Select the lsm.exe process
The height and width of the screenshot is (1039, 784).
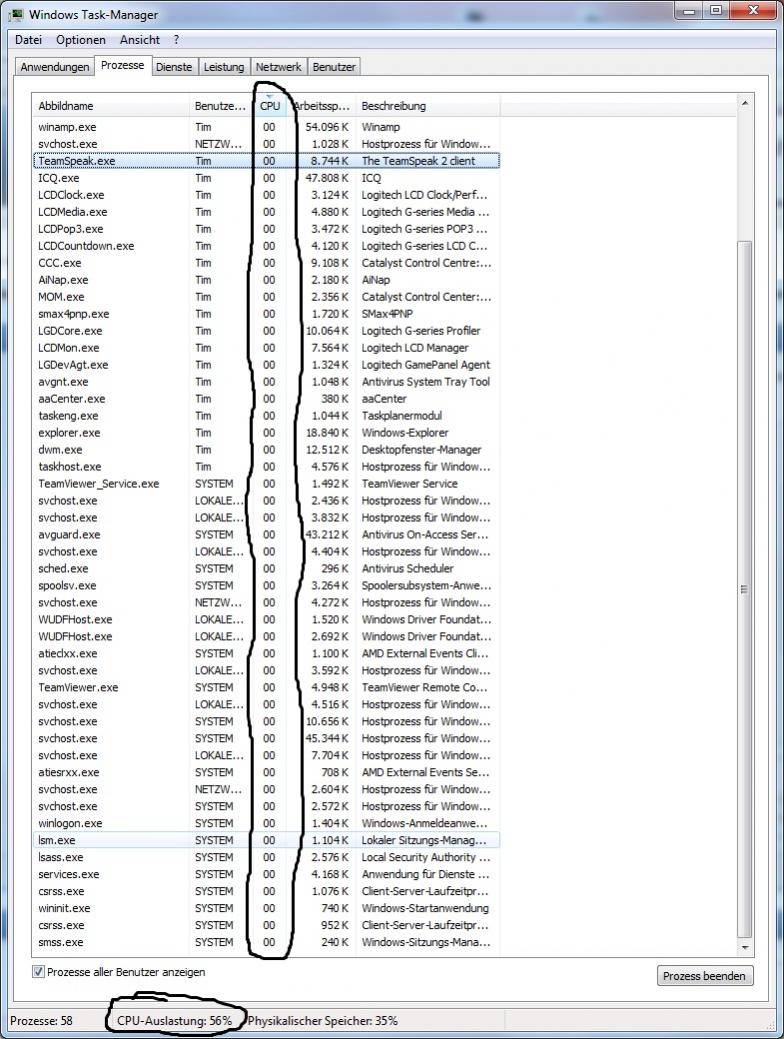tap(266, 840)
